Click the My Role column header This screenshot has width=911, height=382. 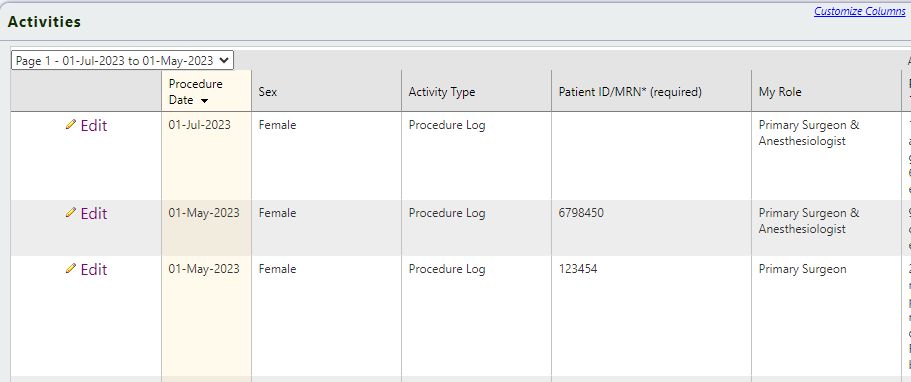point(780,92)
